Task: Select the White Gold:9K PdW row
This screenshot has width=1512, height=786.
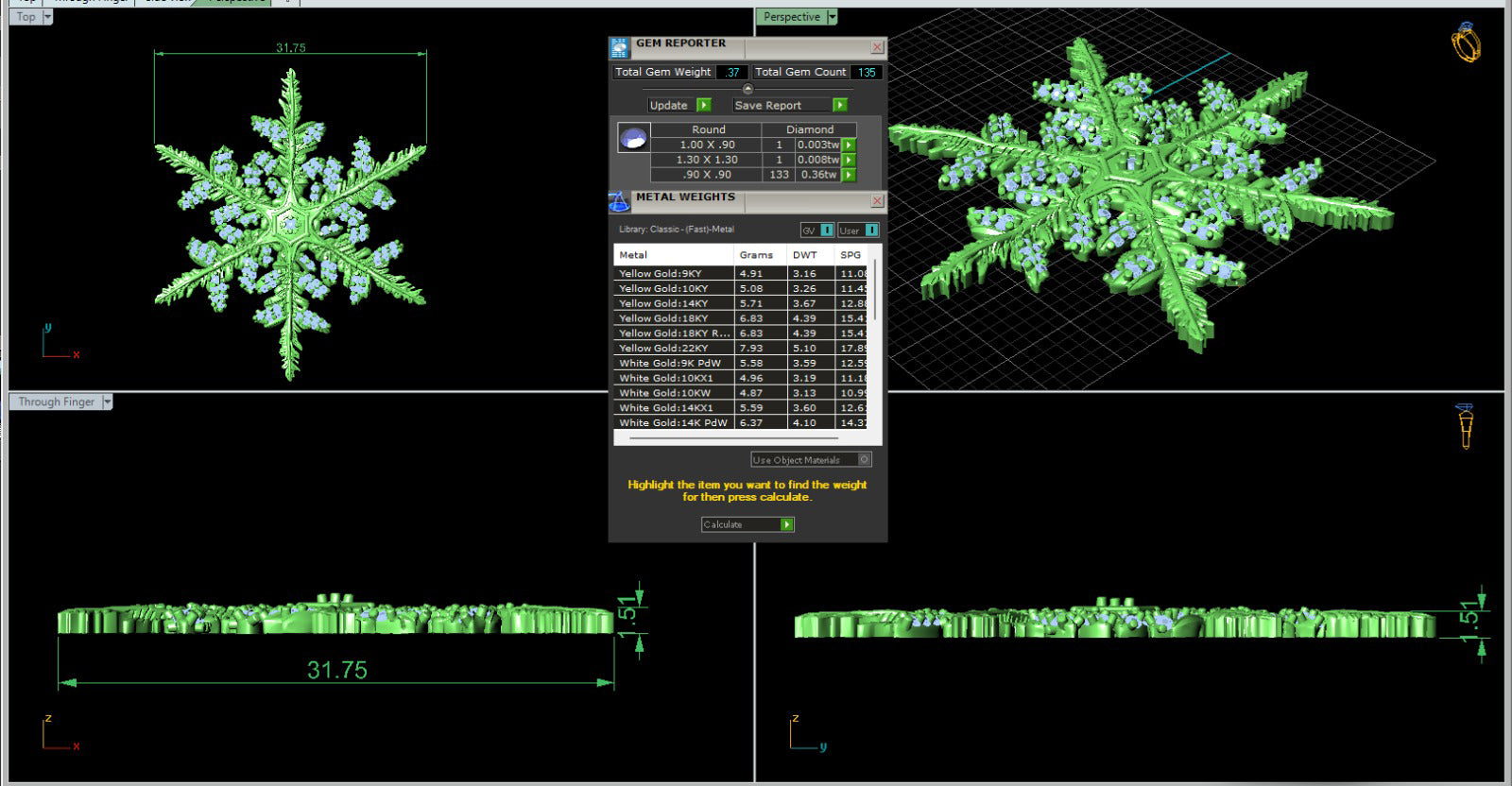Action: tap(741, 363)
